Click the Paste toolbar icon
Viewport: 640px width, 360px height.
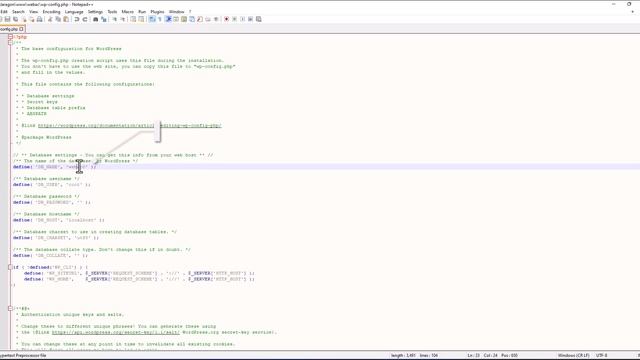66,19
